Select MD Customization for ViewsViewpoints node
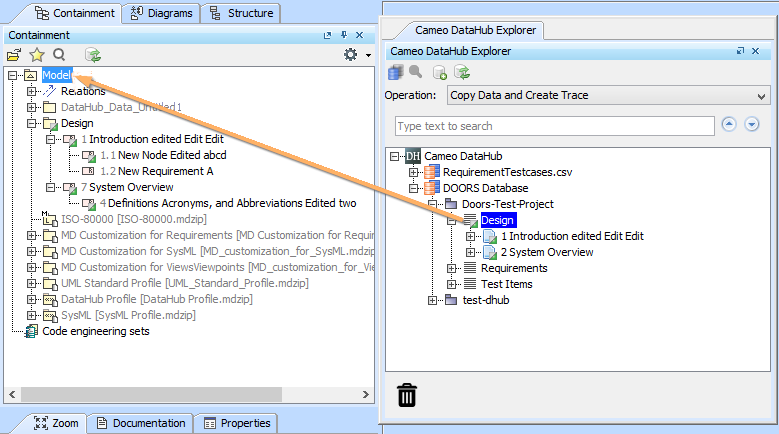 tap(218, 267)
